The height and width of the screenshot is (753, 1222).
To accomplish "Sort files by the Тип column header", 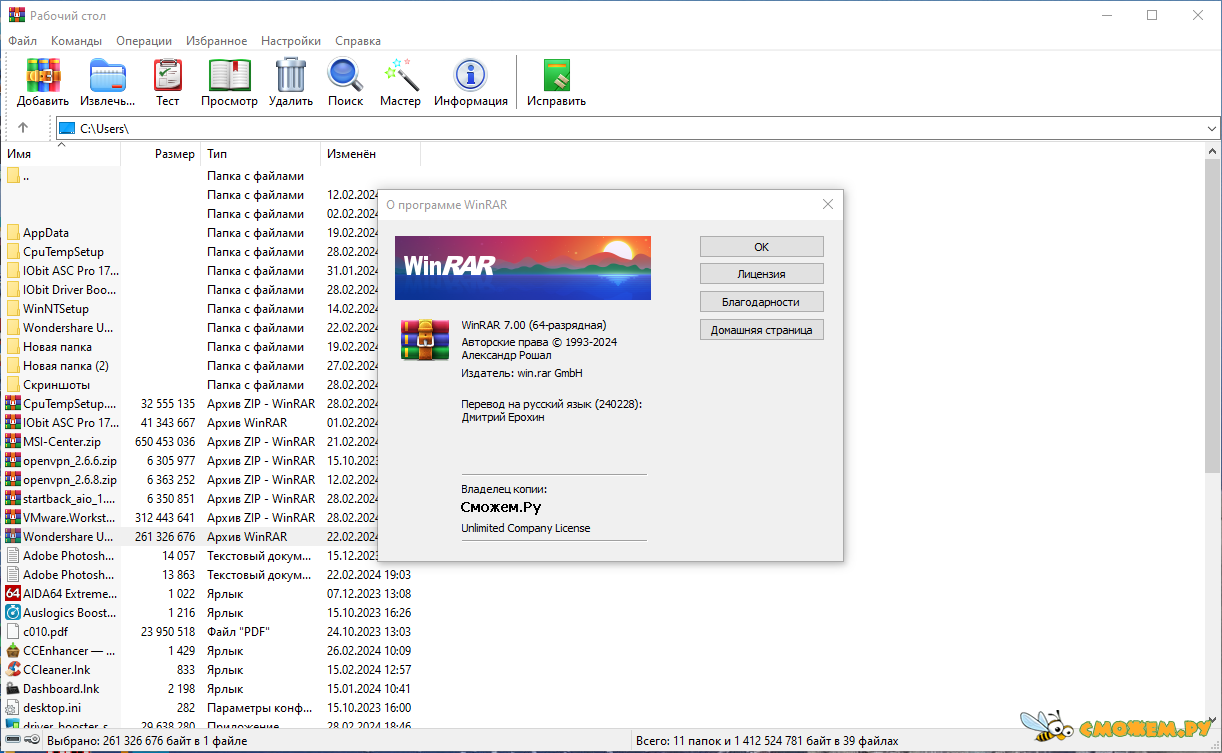I will [261, 154].
